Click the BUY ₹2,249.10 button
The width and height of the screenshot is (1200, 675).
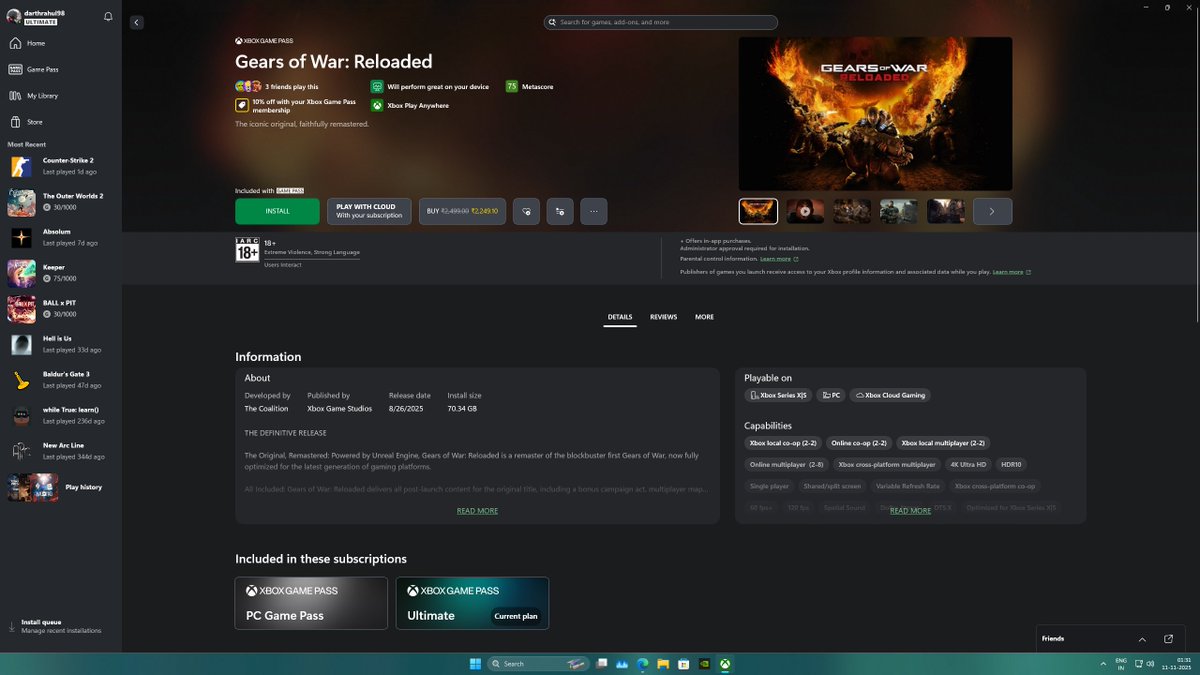(x=462, y=211)
